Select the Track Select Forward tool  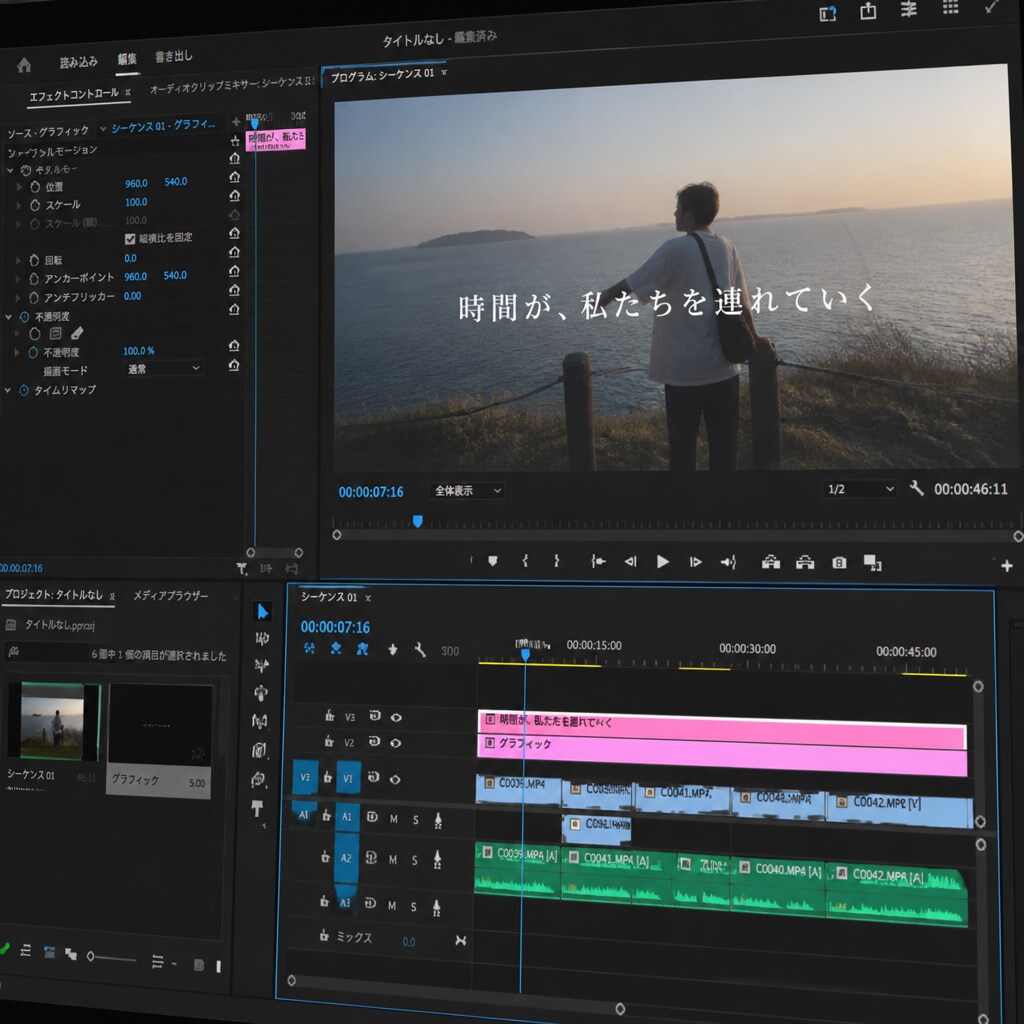click(262, 639)
